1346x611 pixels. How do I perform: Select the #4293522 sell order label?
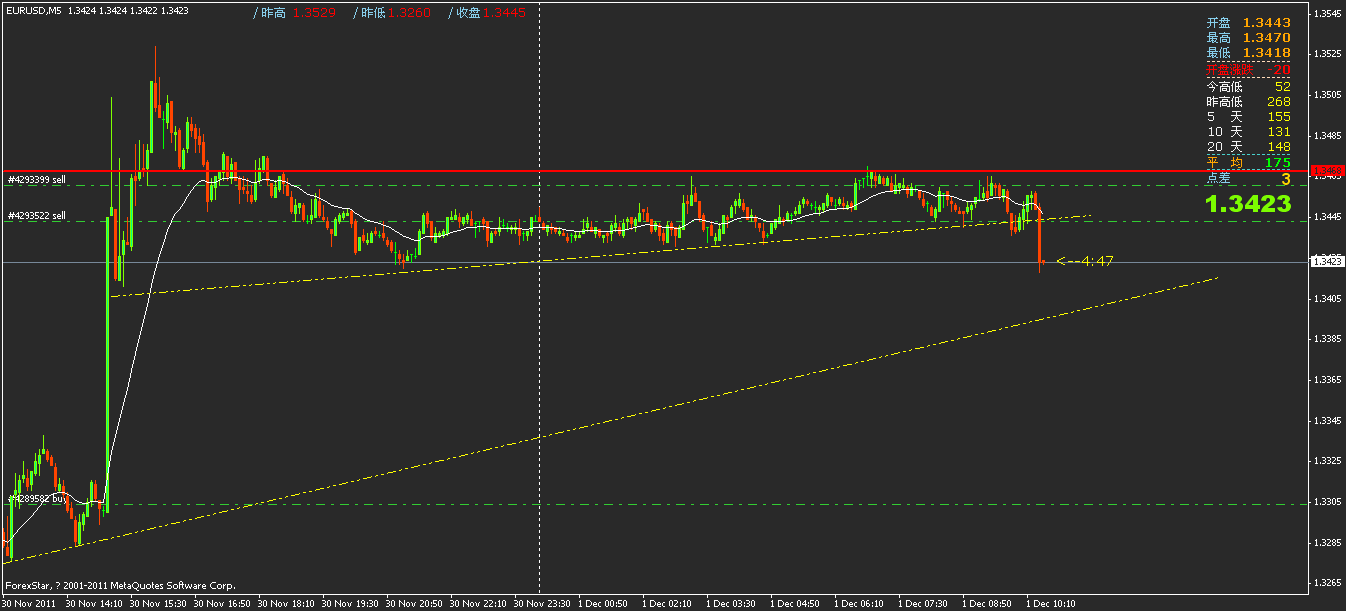click(x=38, y=214)
